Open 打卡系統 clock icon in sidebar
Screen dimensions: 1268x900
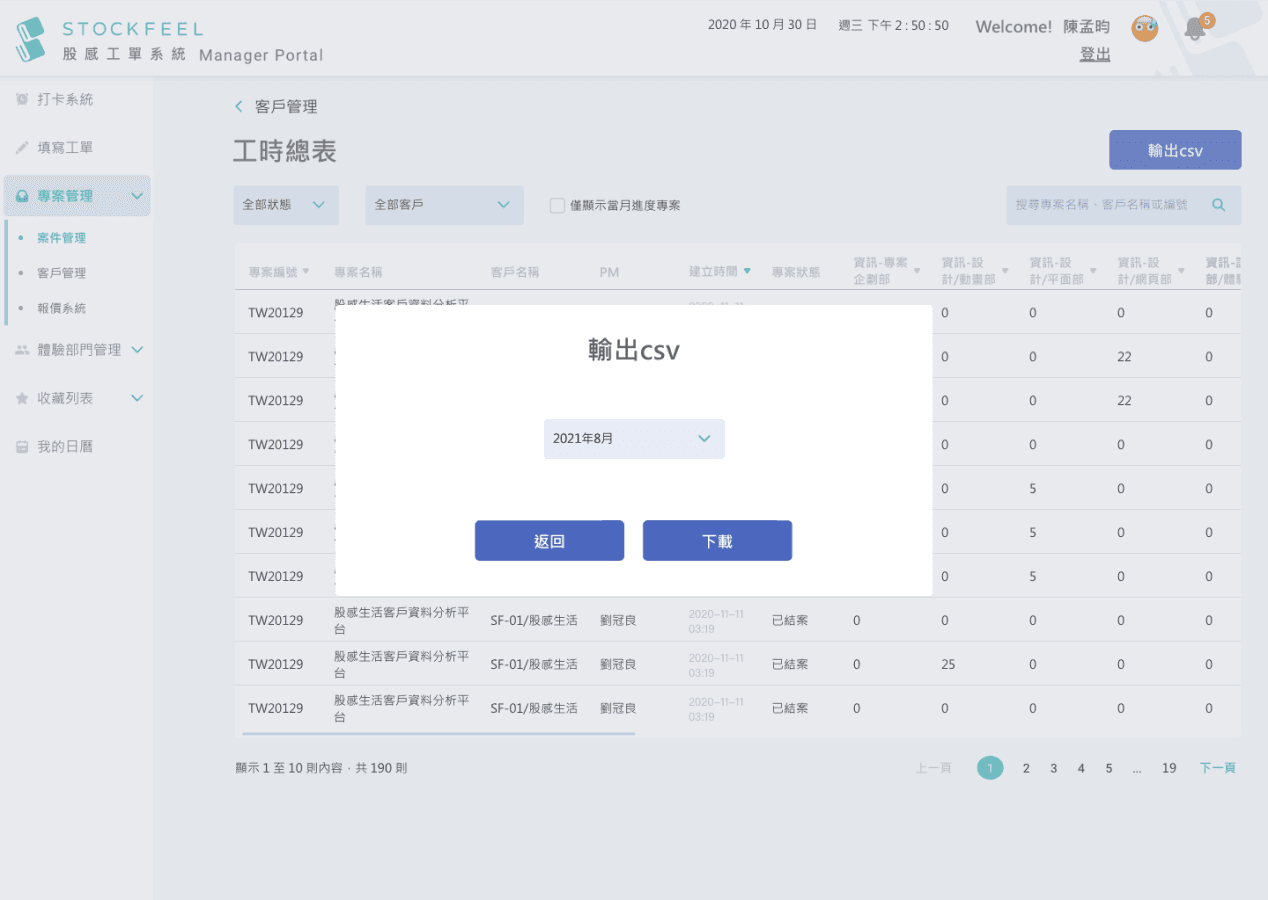click(x=22, y=100)
